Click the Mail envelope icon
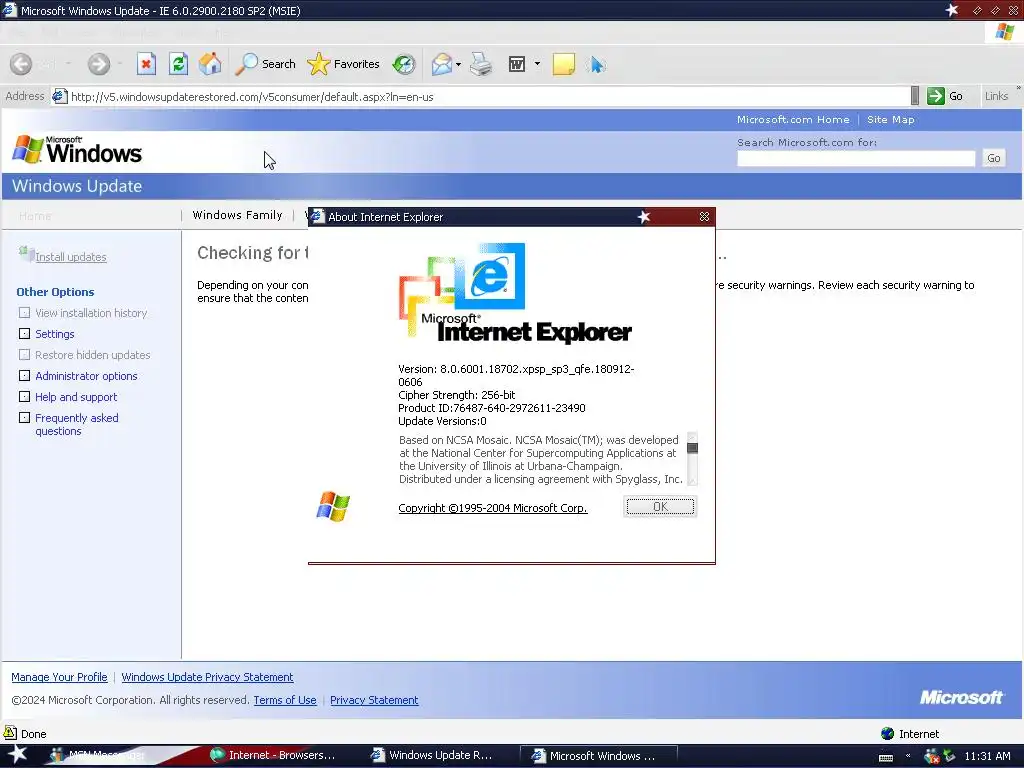The width and height of the screenshot is (1024, 768). click(441, 64)
